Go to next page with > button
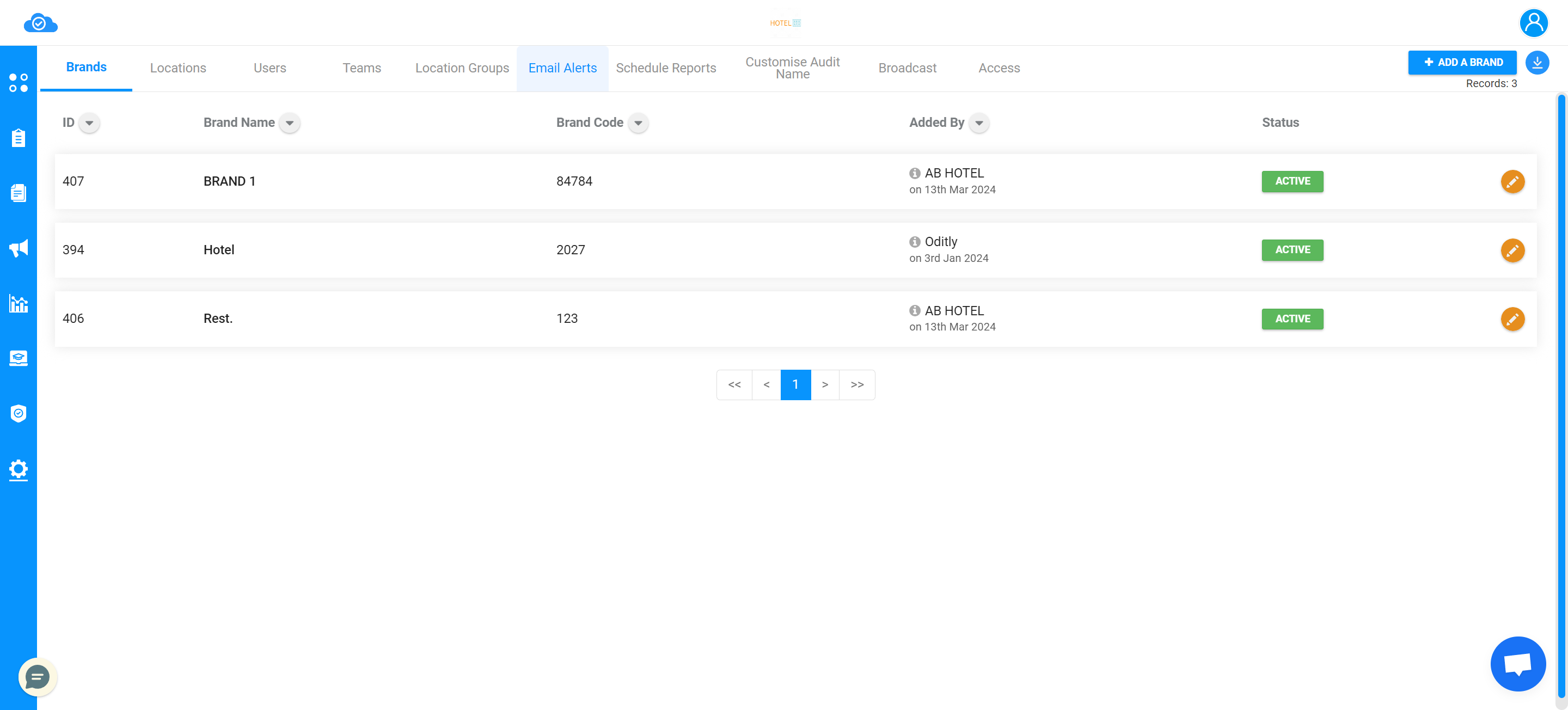Screen dimensions: 1568x710 825,384
